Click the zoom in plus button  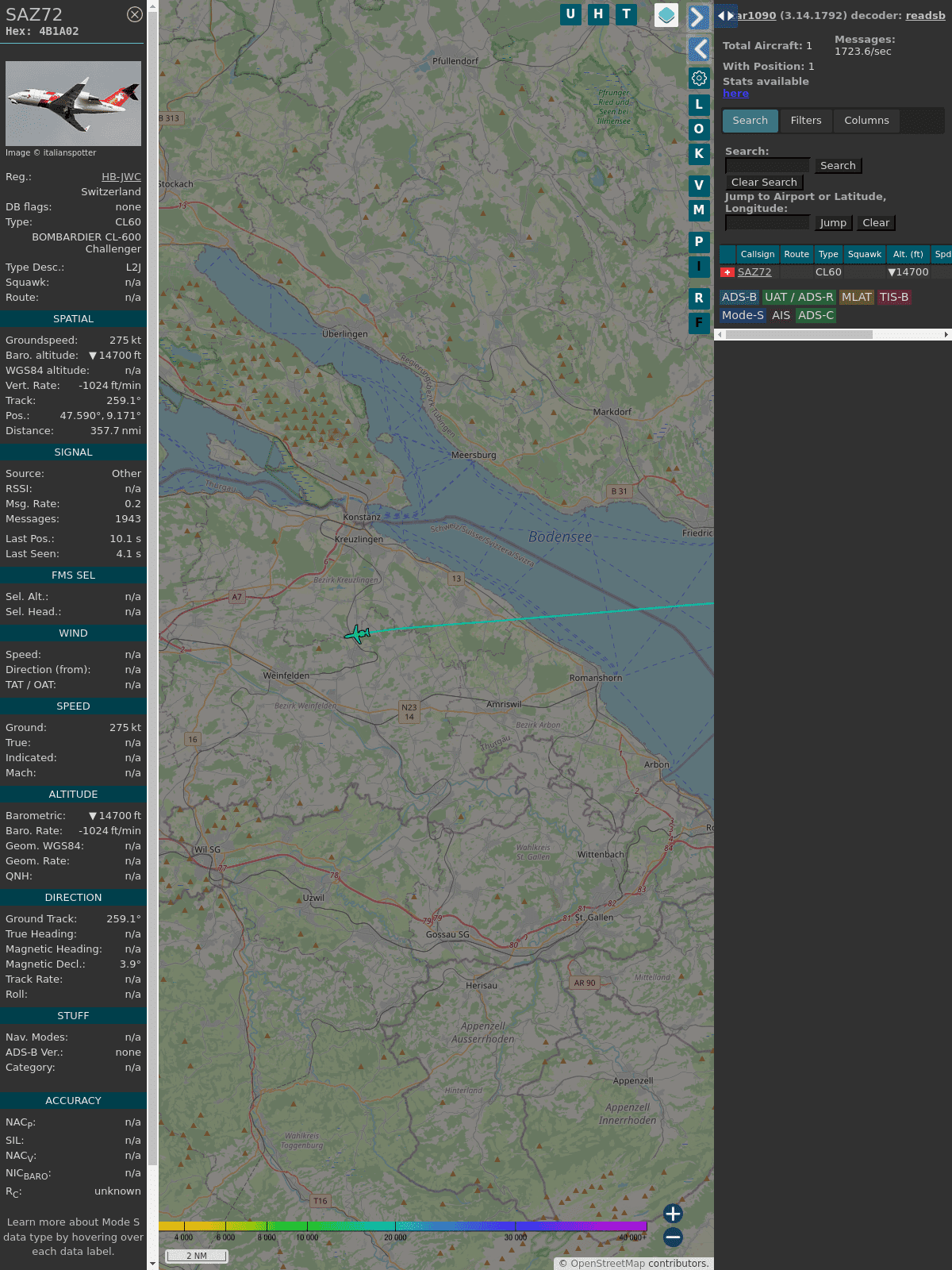pos(673,1213)
